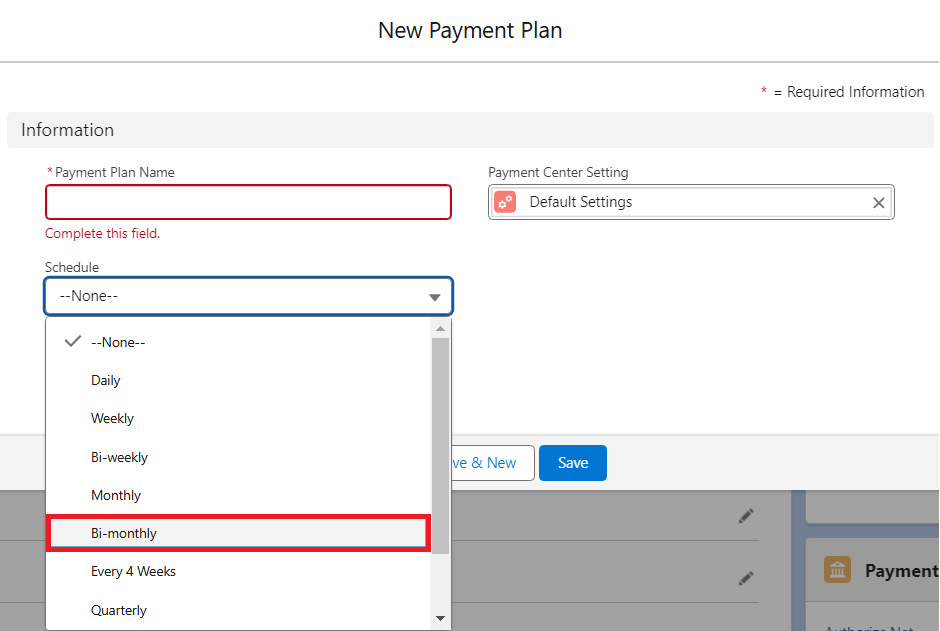Pick Quarterly from the schedule options

point(118,610)
